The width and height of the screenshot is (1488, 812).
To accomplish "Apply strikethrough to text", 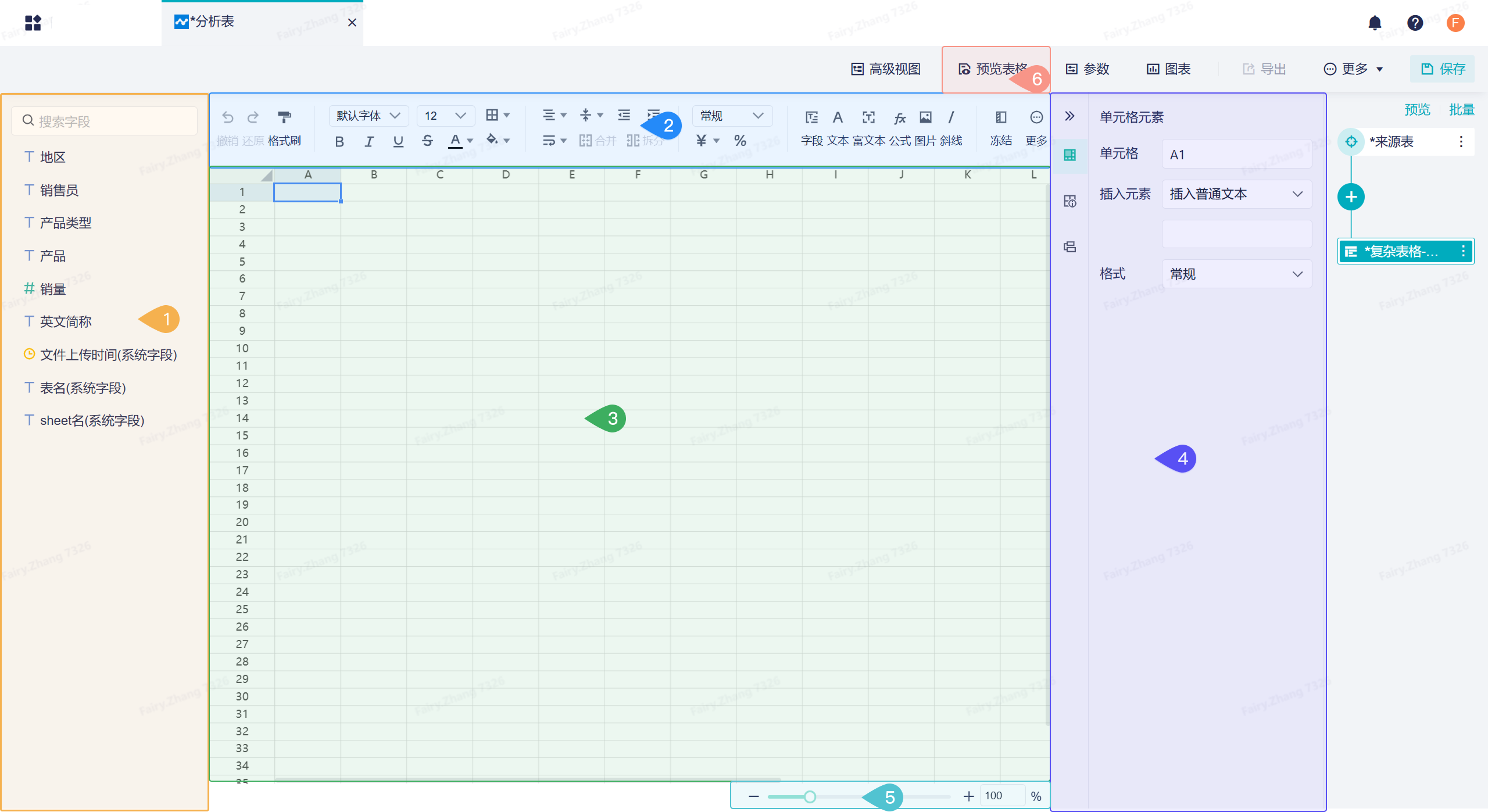I will coord(427,141).
